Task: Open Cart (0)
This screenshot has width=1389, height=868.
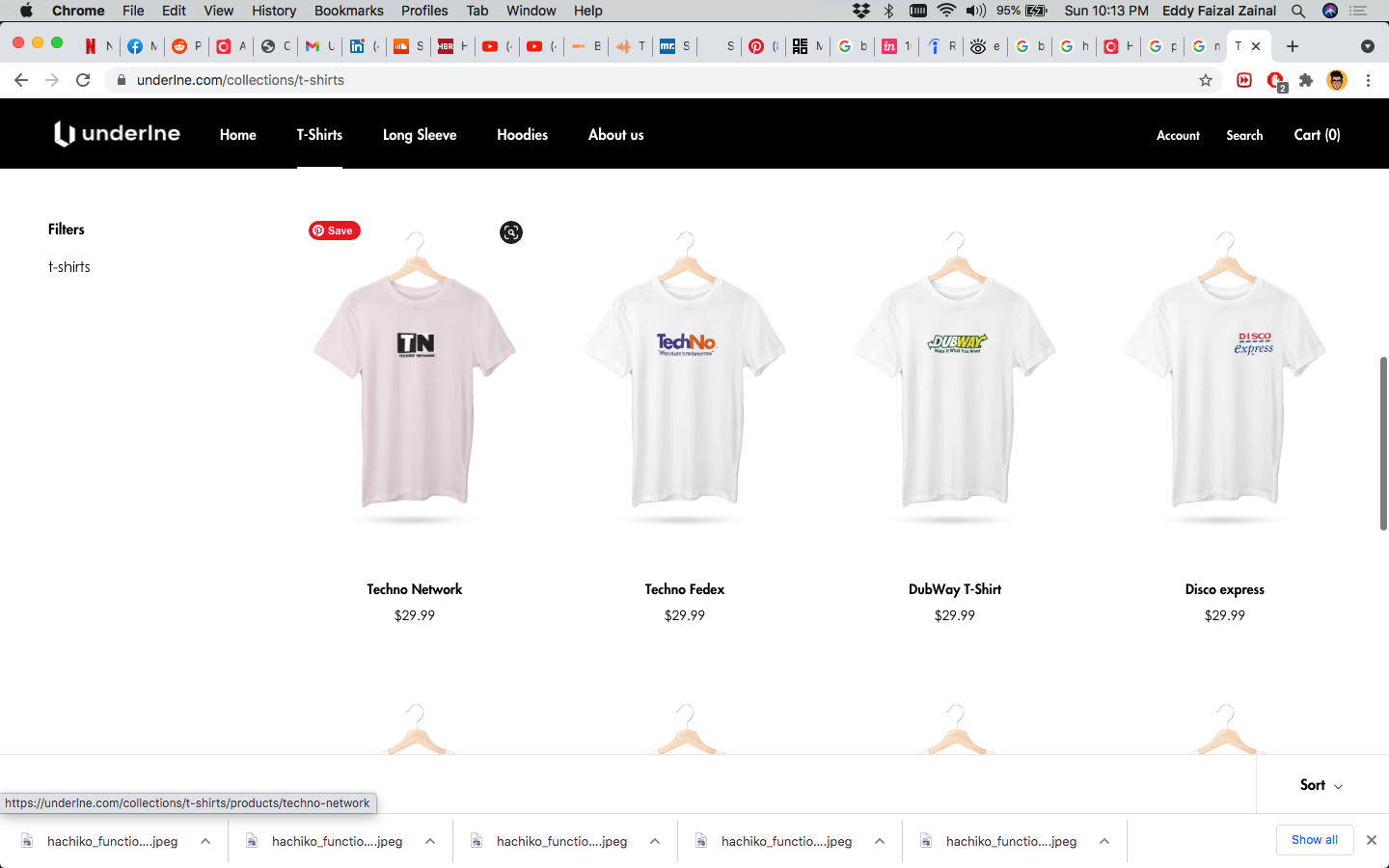Action: pyautogui.click(x=1317, y=135)
